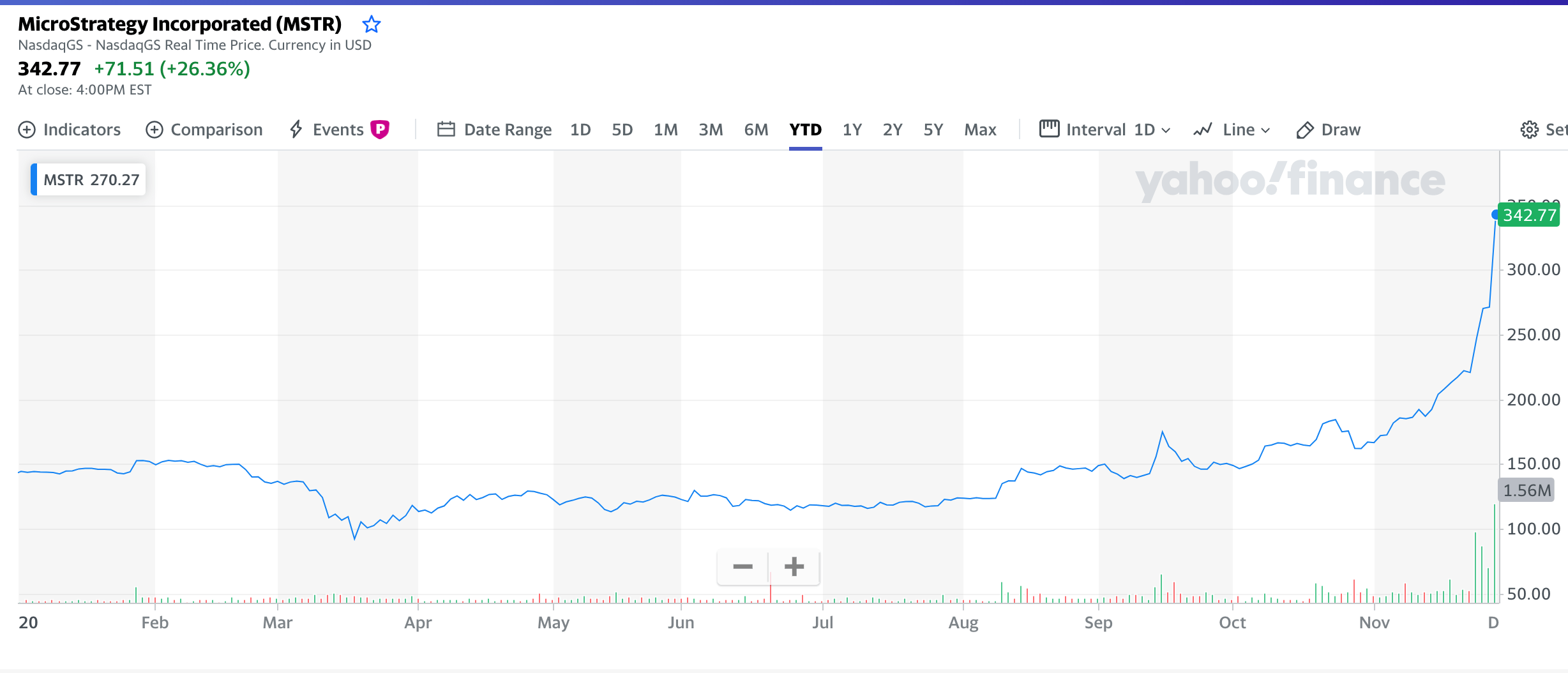Viewport: 1568px width, 673px height.
Task: Select the YTD range tab
Action: pyautogui.click(x=806, y=130)
